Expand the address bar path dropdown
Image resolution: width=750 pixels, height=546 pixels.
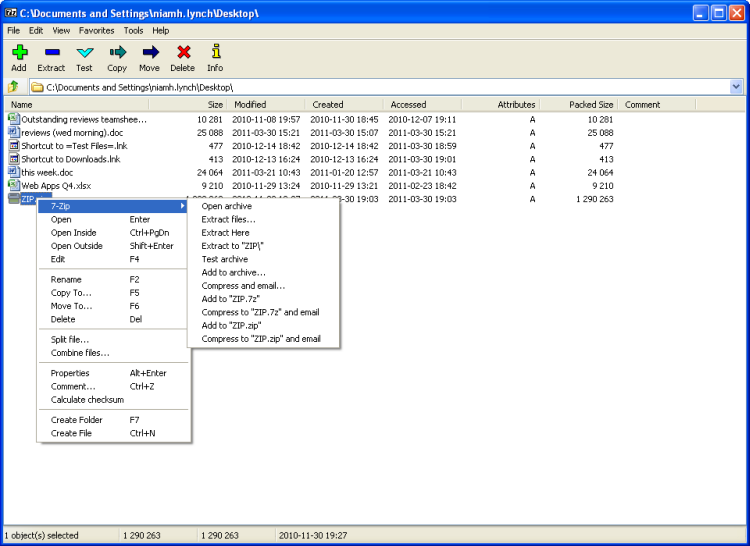tap(736, 87)
